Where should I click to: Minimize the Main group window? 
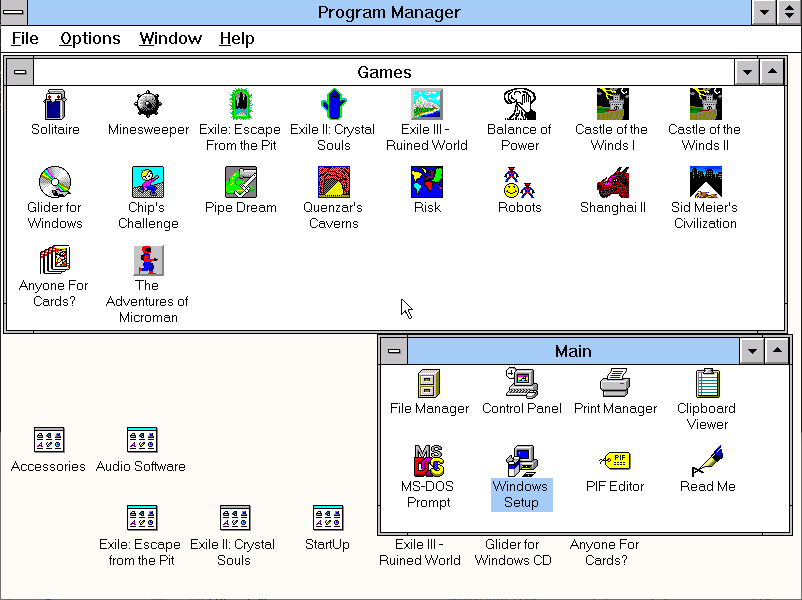click(752, 351)
